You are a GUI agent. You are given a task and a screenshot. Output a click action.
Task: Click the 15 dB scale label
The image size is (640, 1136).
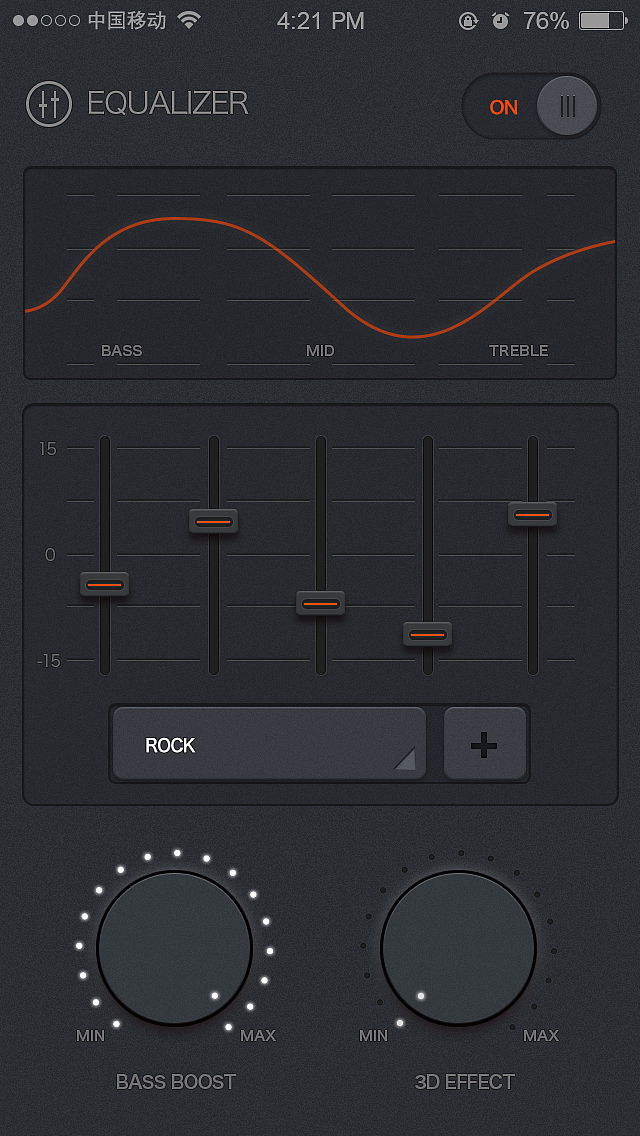pos(47,448)
